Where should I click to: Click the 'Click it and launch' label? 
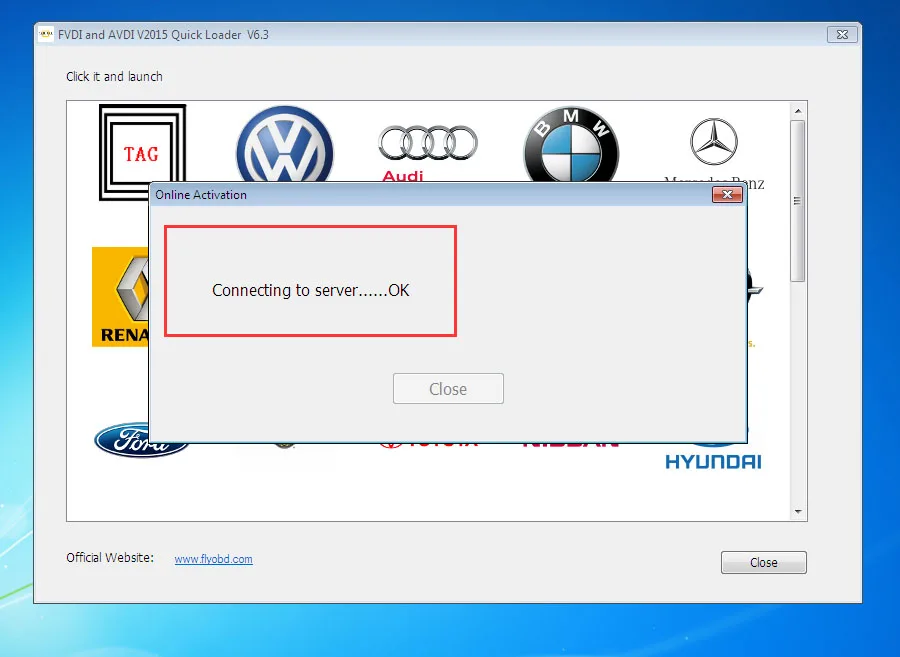coord(114,76)
